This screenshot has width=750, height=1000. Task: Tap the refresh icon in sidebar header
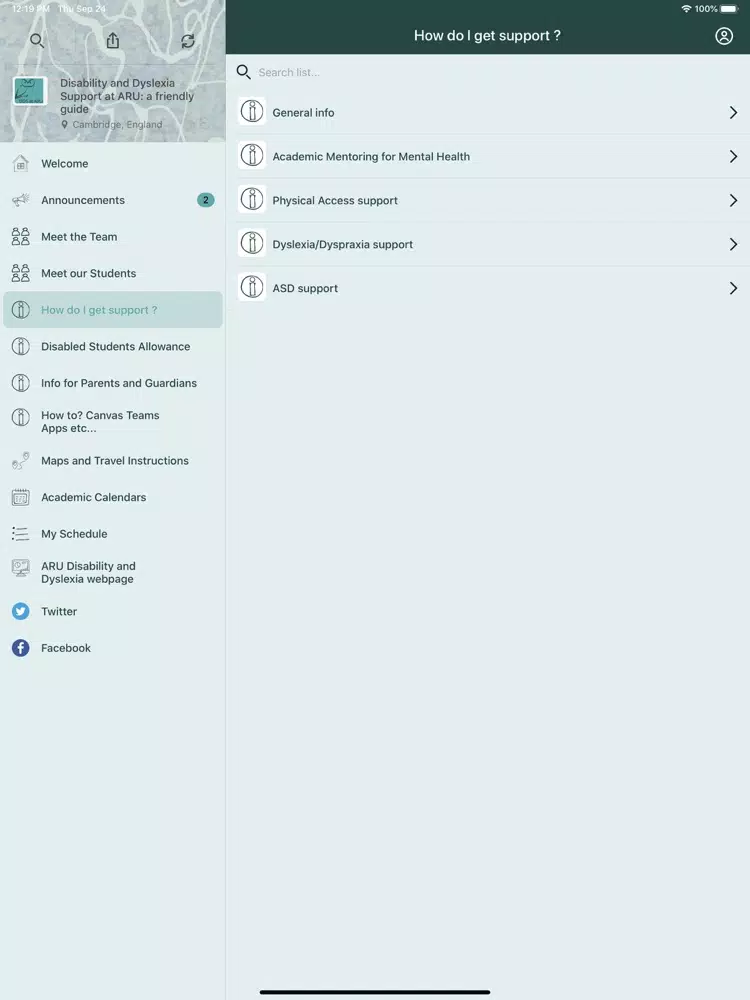tap(188, 41)
